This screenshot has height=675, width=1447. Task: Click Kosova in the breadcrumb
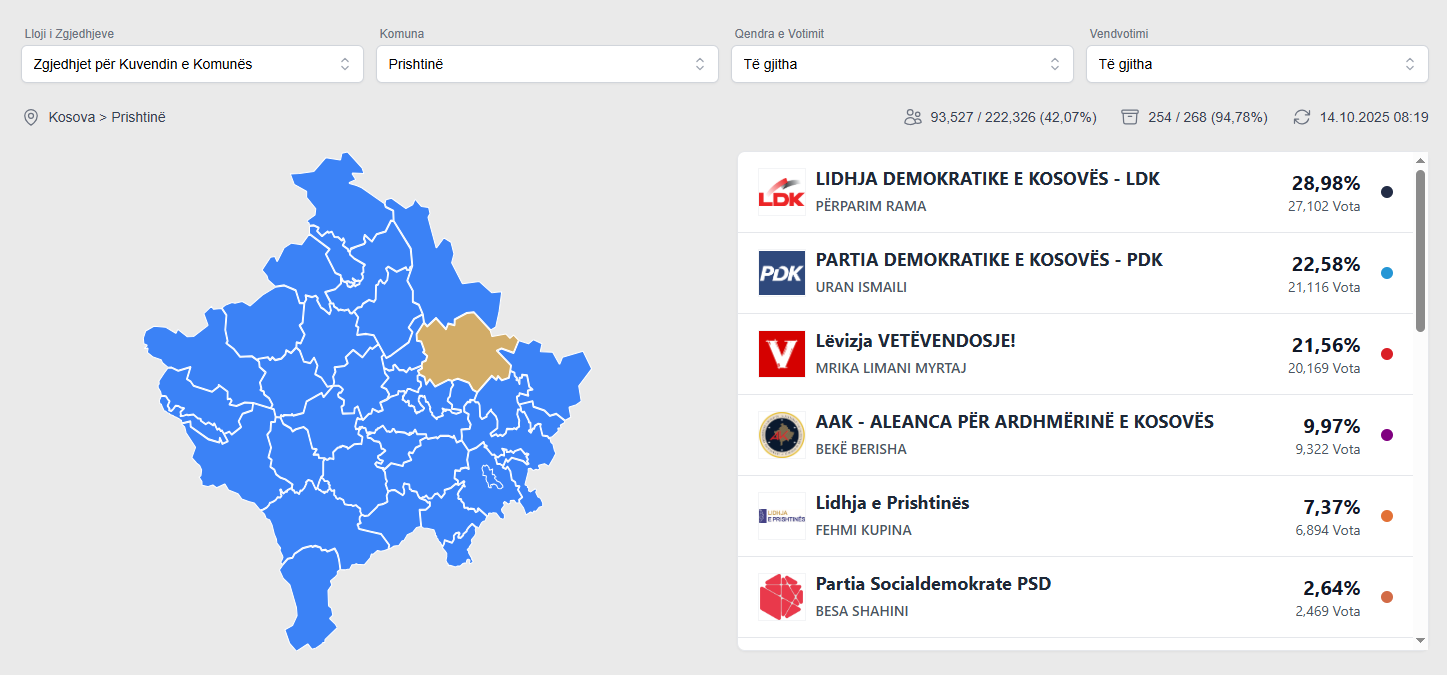click(x=72, y=117)
